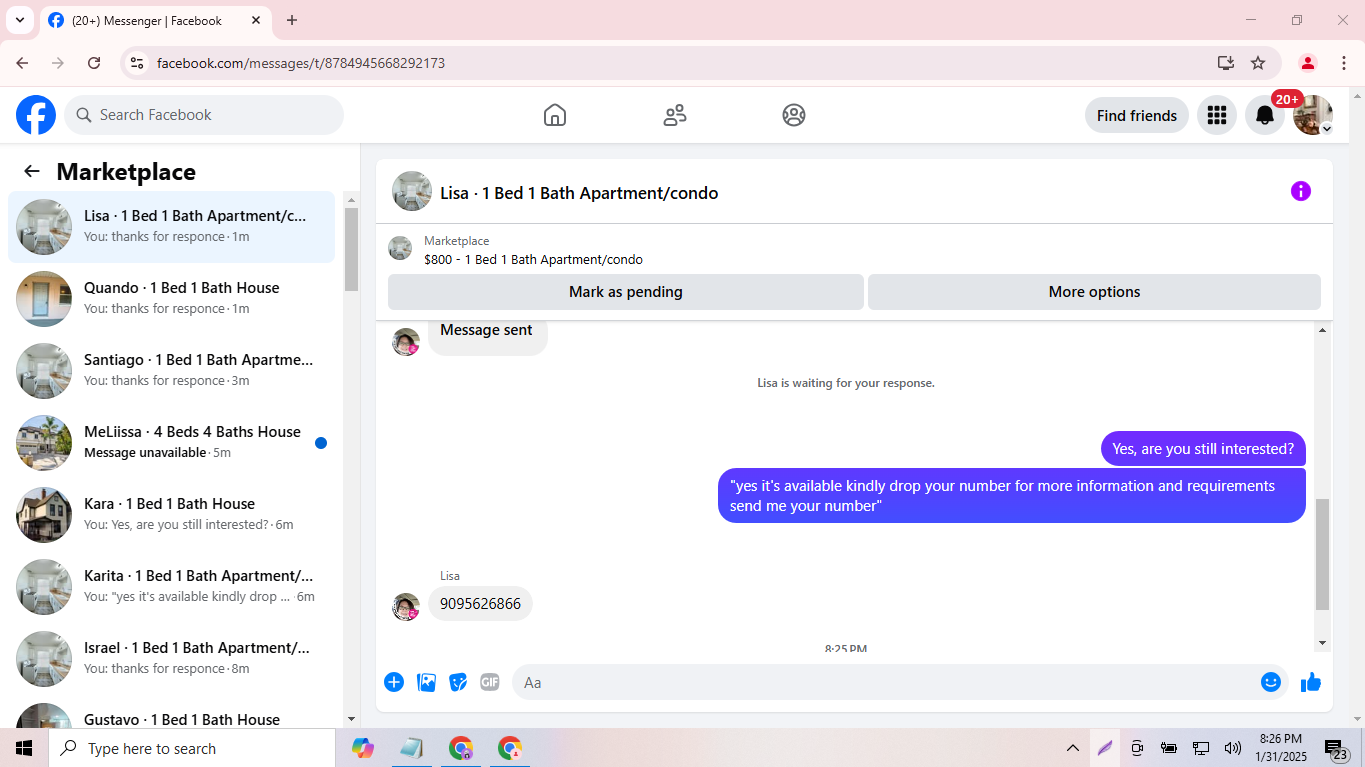The image size is (1365, 767).
Task: Click the install app icon in address bar
Action: 1226,63
